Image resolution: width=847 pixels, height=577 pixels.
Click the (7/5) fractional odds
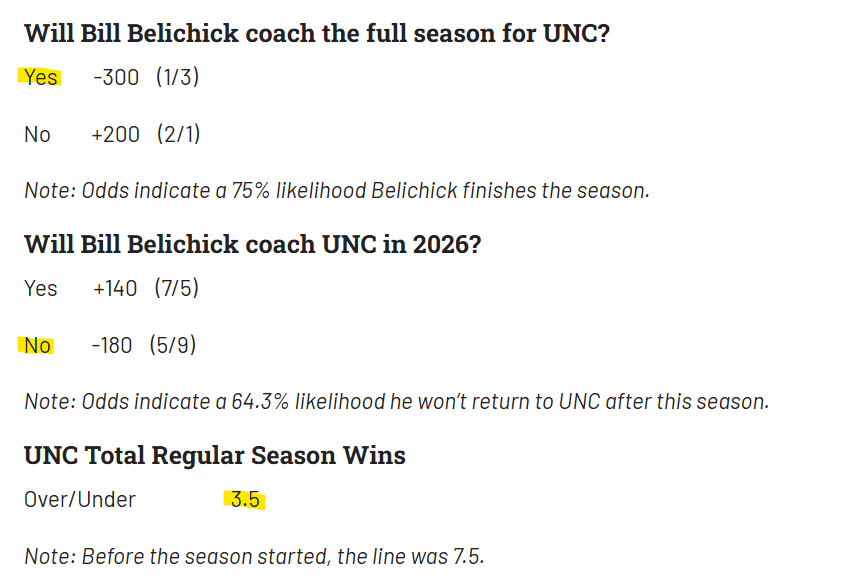click(176, 289)
